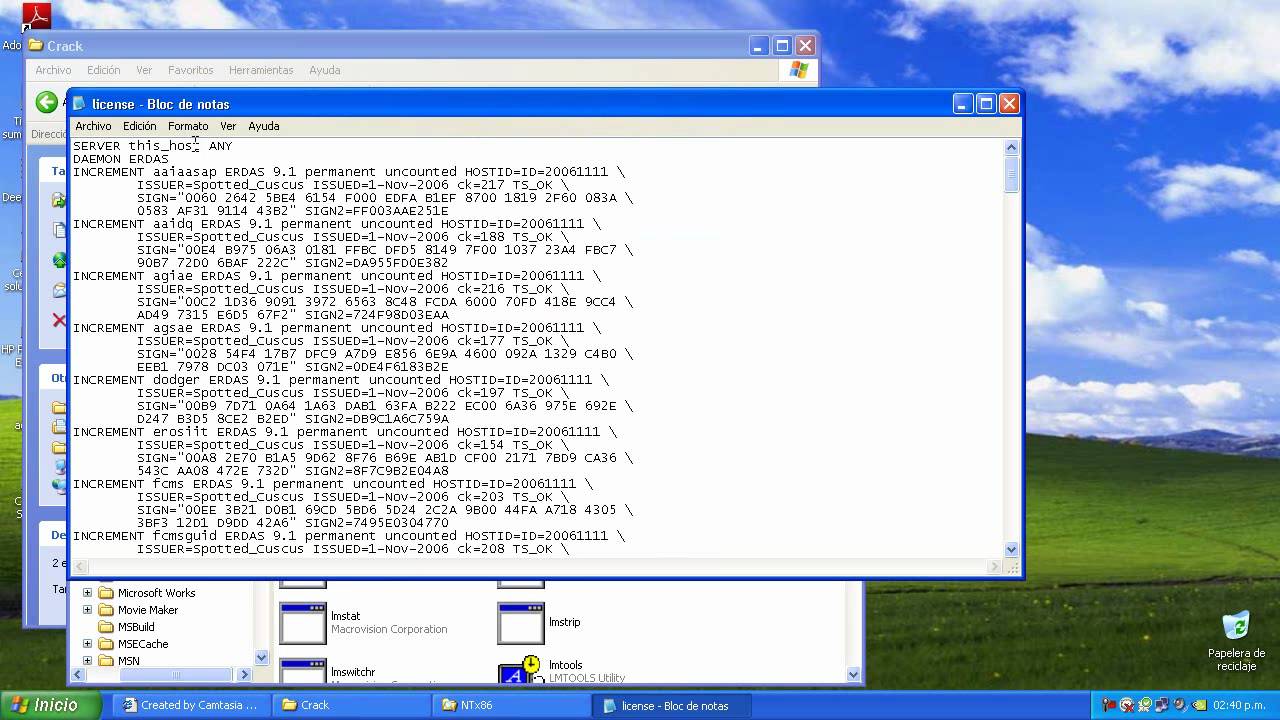
Task: Select the lmswitchr program icon
Action: pos(303,671)
